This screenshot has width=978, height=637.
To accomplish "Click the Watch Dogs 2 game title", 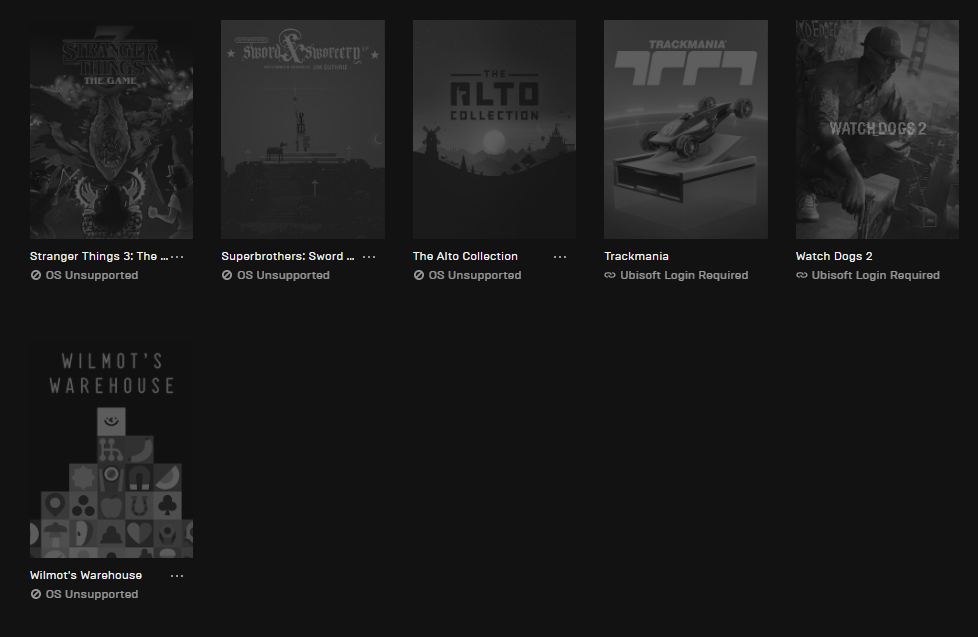I will click(x=834, y=256).
